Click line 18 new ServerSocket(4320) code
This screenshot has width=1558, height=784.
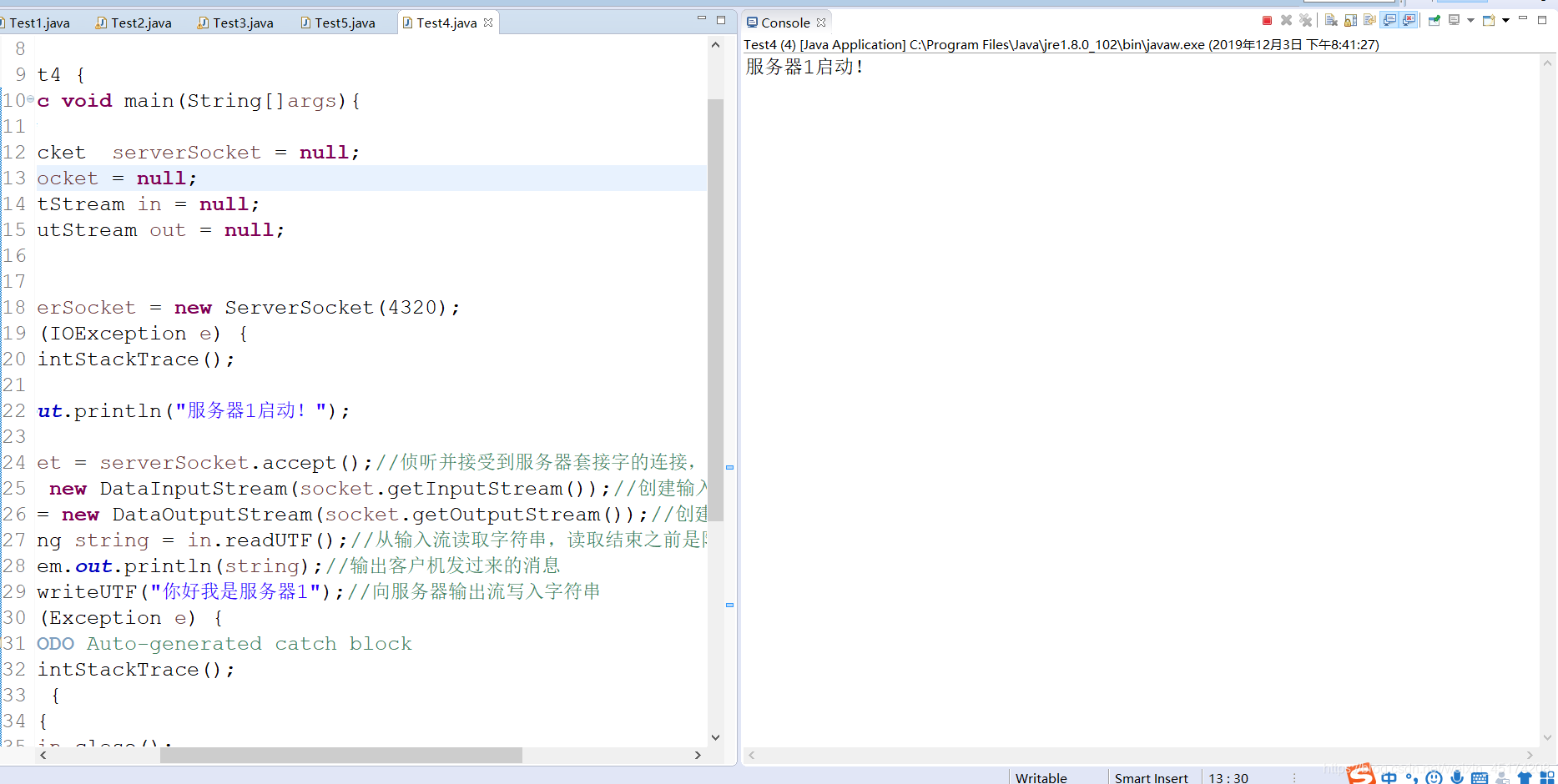316,308
